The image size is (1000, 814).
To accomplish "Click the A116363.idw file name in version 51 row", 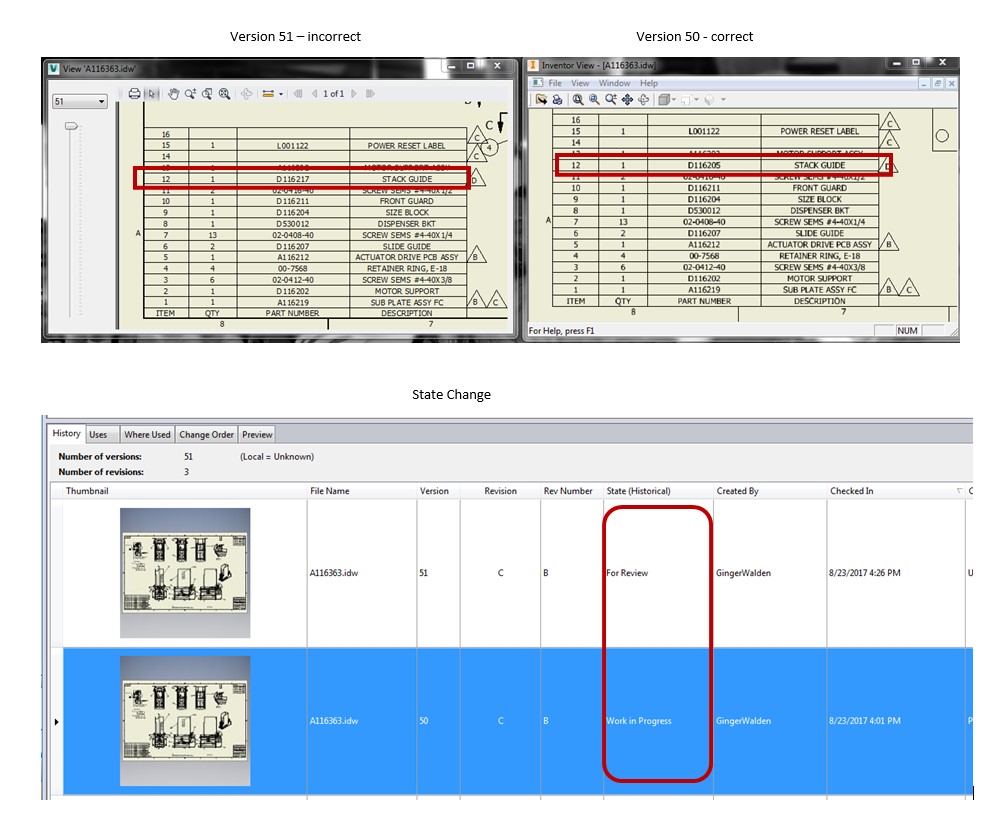I will point(334,573).
